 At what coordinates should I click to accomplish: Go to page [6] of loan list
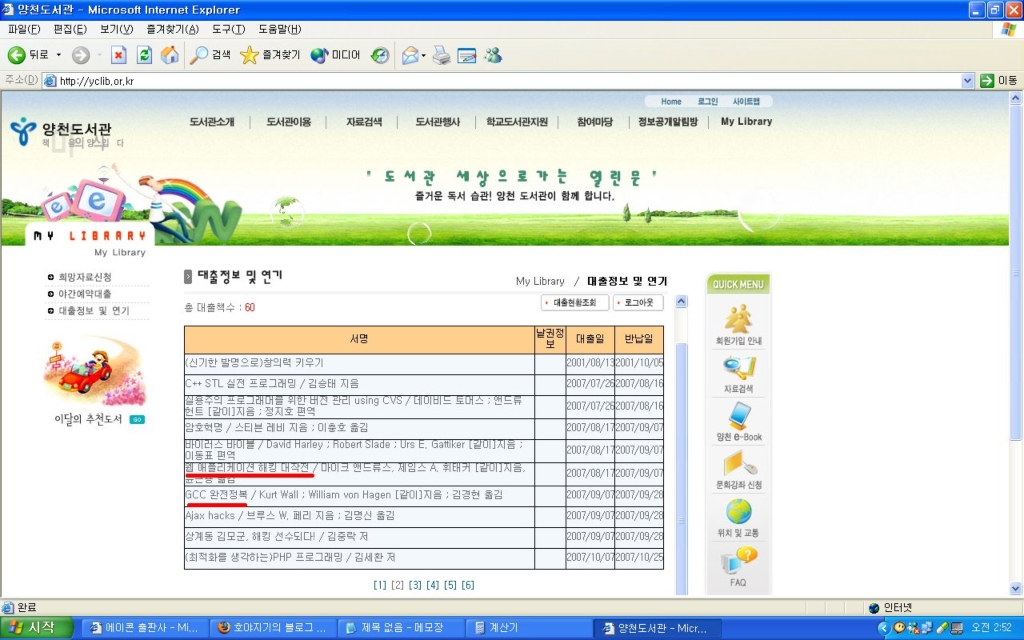468,585
